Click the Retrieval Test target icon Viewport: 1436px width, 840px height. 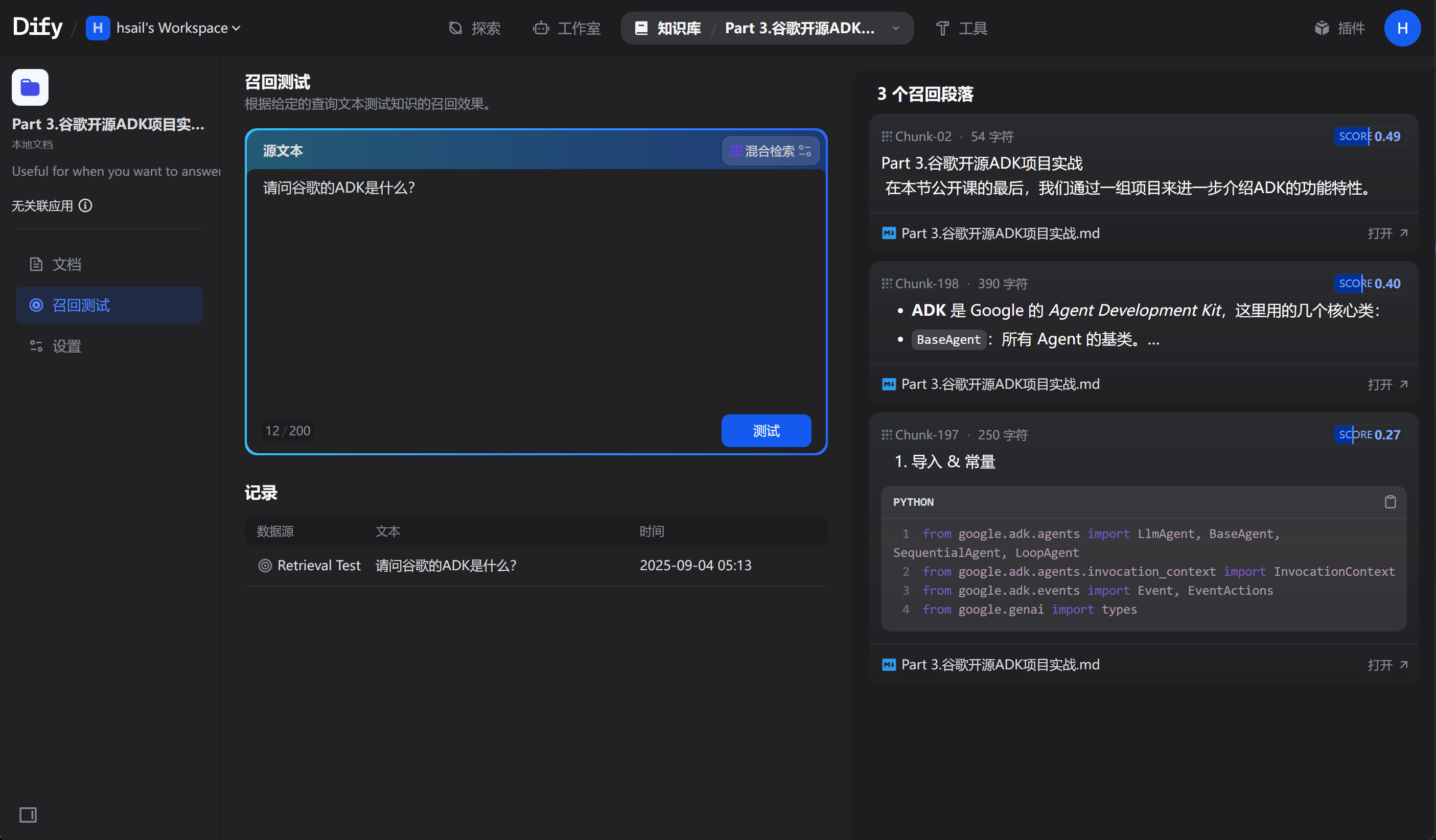tap(265, 565)
